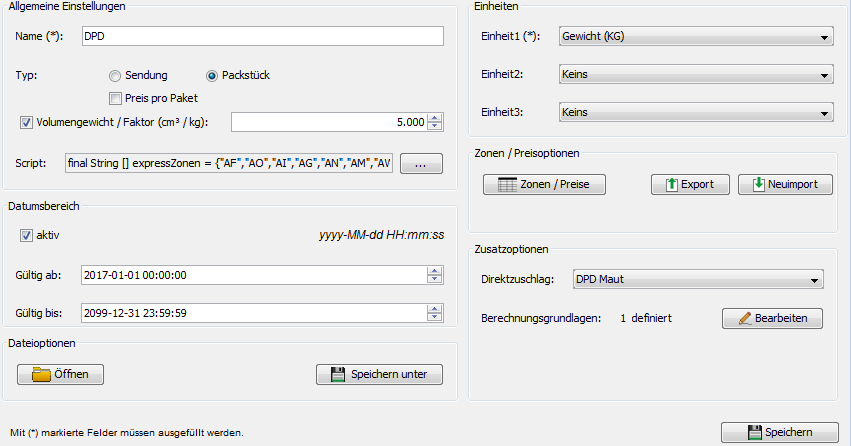Click the folder icon on Öffnen

[x=41, y=374]
